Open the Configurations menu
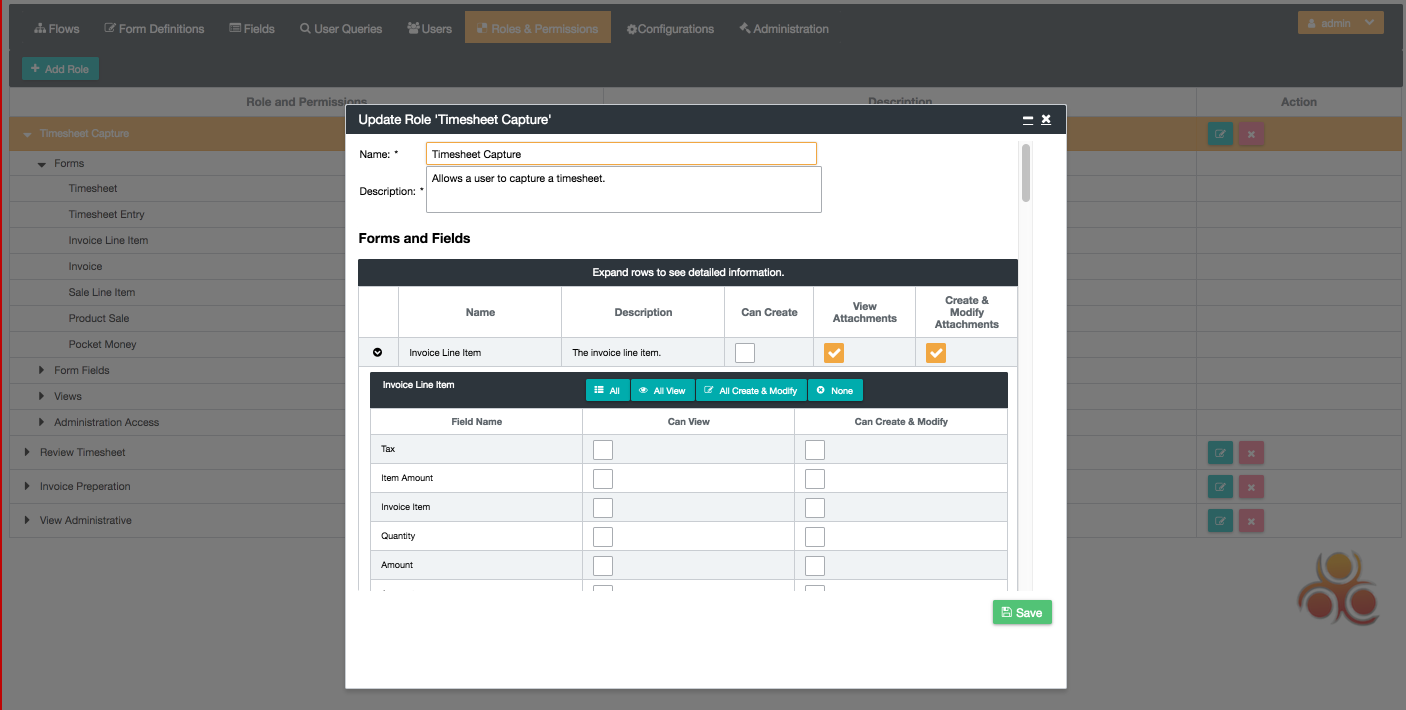1406x710 pixels. pyautogui.click(x=670, y=29)
